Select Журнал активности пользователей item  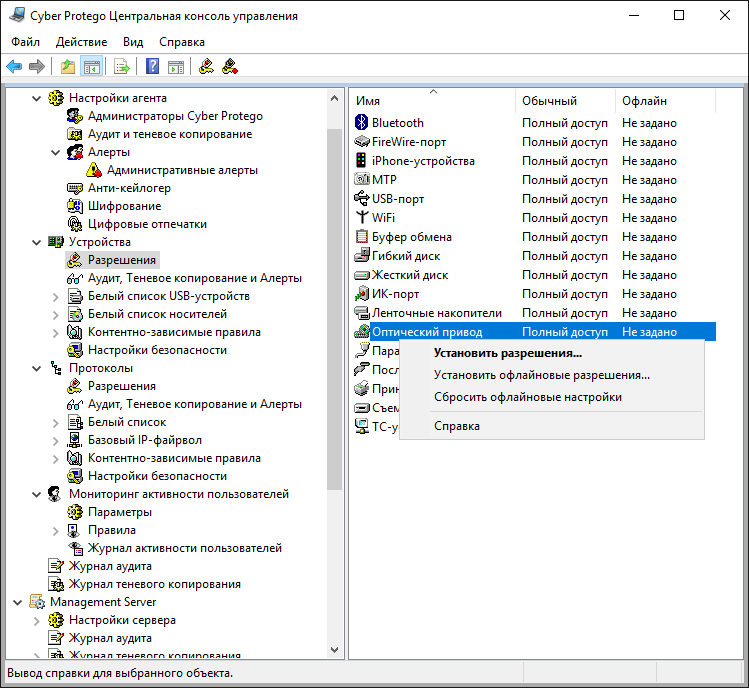[185, 548]
